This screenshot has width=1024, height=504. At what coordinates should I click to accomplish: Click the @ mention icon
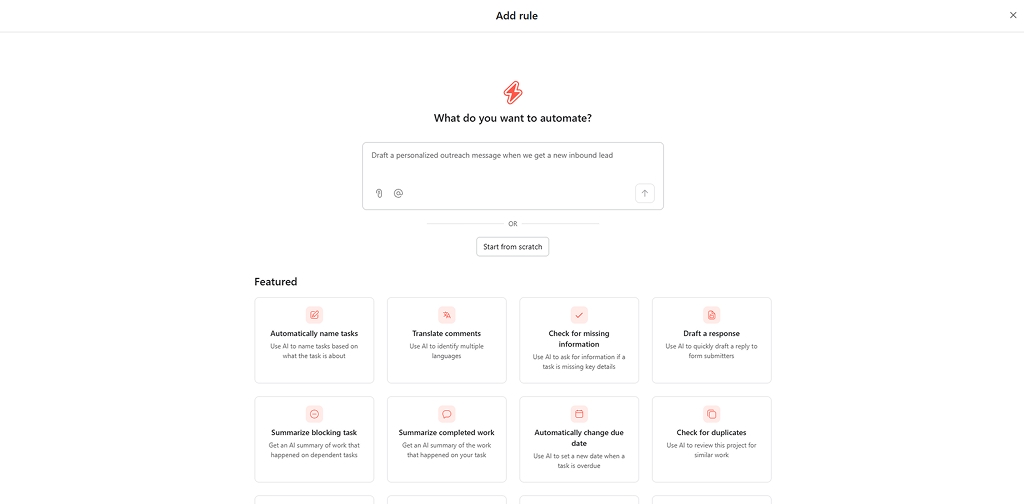398,193
